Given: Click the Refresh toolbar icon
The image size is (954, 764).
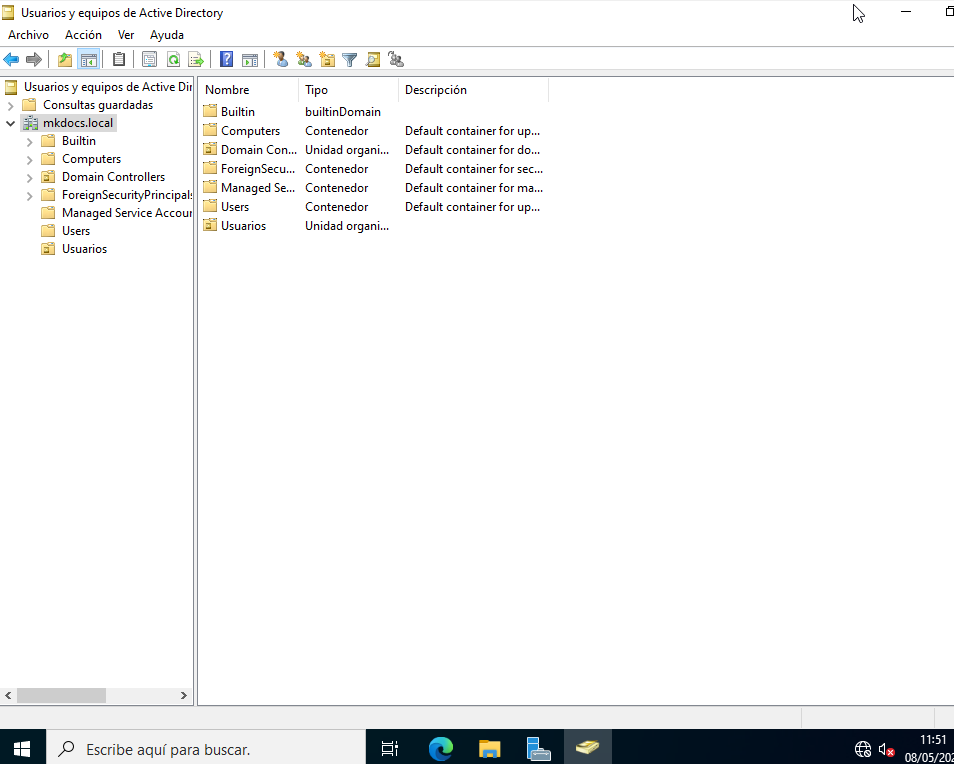Looking at the screenshot, I should point(173,59).
